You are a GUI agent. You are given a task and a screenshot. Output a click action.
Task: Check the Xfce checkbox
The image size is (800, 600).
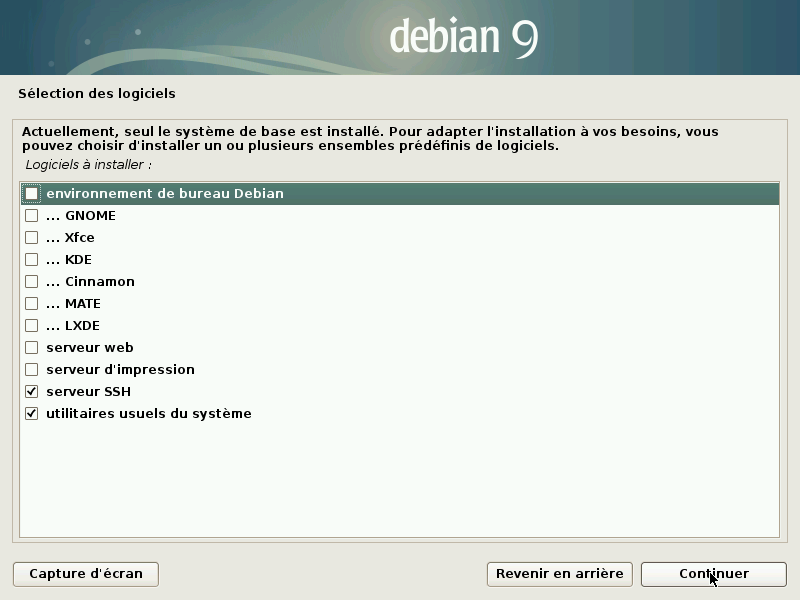[x=29, y=237]
